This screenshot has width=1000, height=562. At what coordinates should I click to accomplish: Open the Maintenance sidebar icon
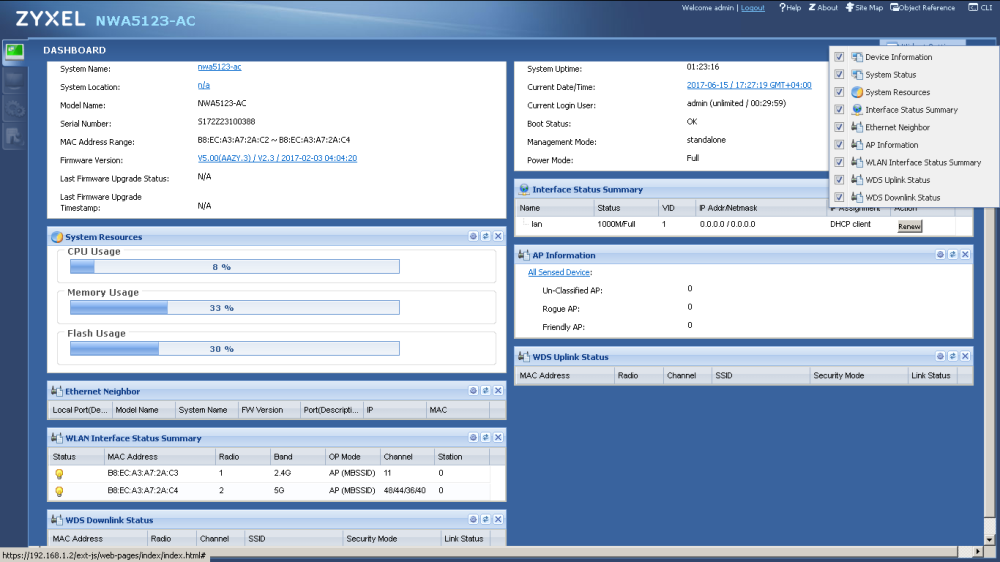[x=14, y=137]
